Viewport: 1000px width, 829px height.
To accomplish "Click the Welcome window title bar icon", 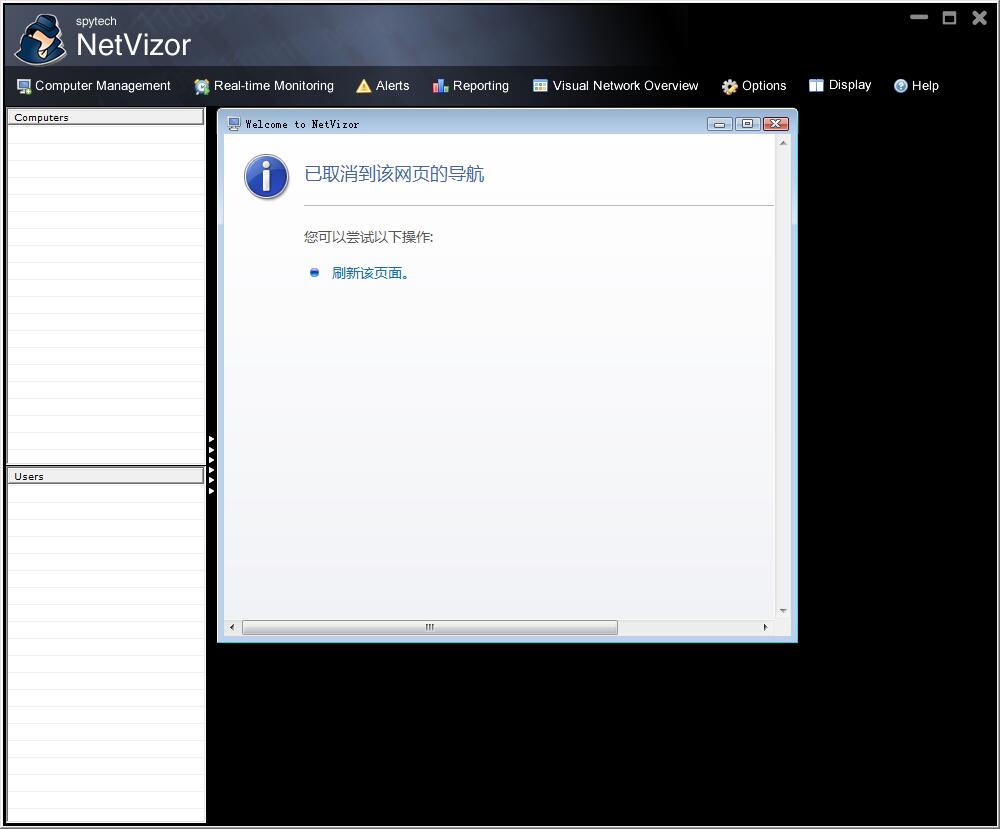I will (x=233, y=123).
